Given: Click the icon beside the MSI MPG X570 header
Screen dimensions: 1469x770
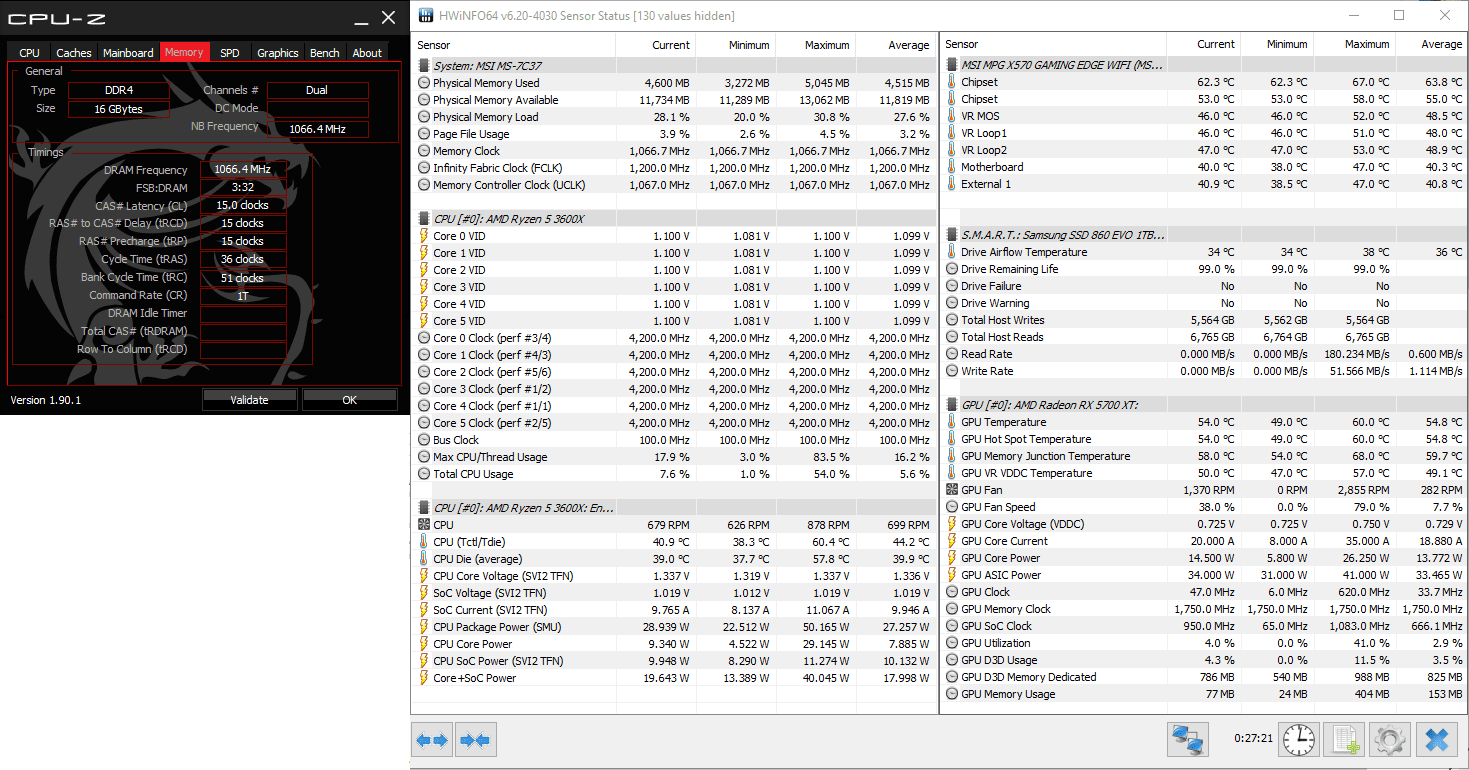Looking at the screenshot, I should [x=952, y=65].
